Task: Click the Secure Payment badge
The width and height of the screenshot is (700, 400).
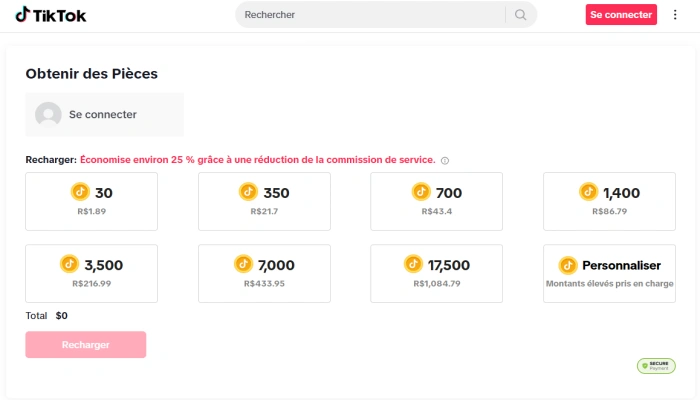Action: tap(656, 366)
